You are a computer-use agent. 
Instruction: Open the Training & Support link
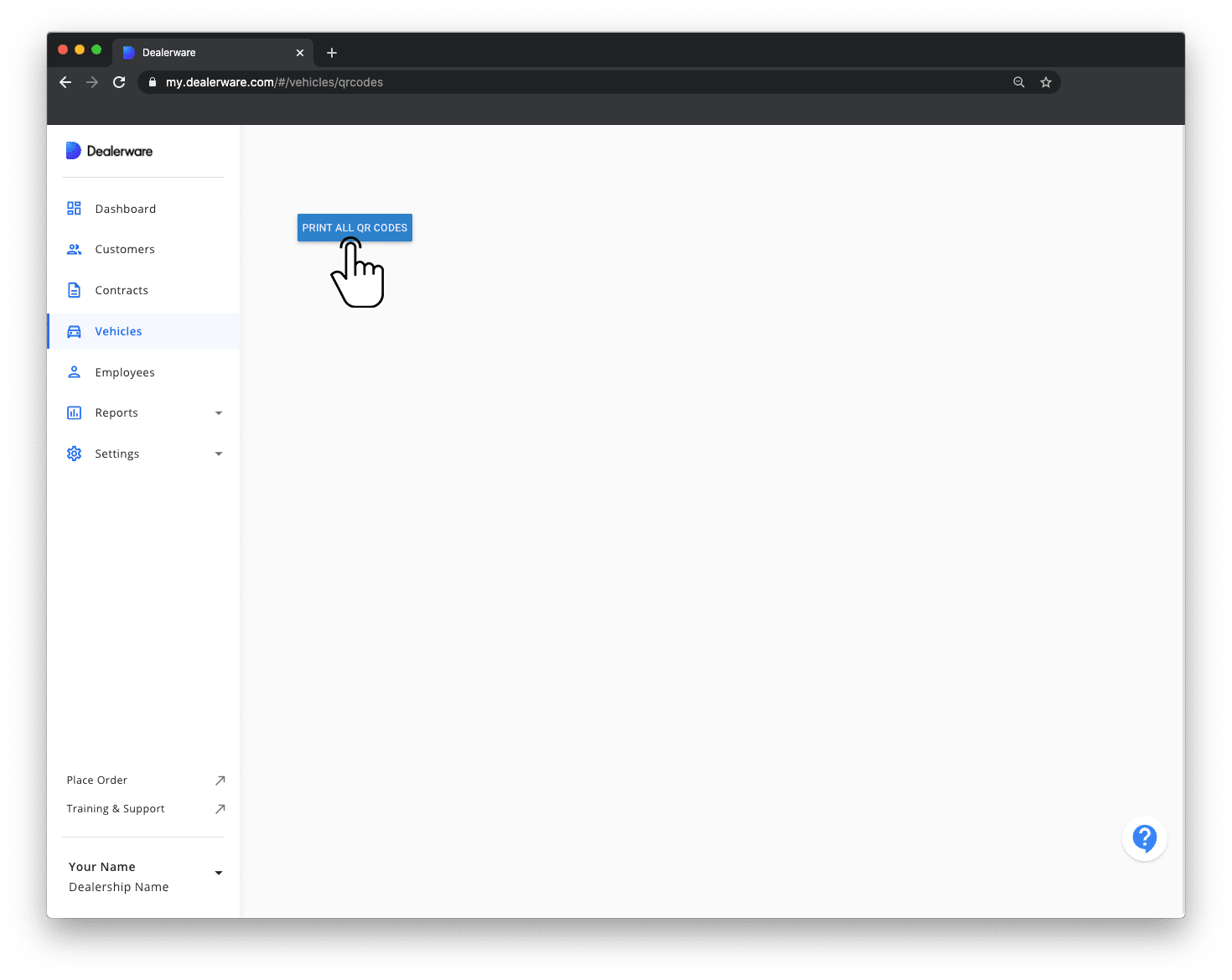(x=116, y=808)
